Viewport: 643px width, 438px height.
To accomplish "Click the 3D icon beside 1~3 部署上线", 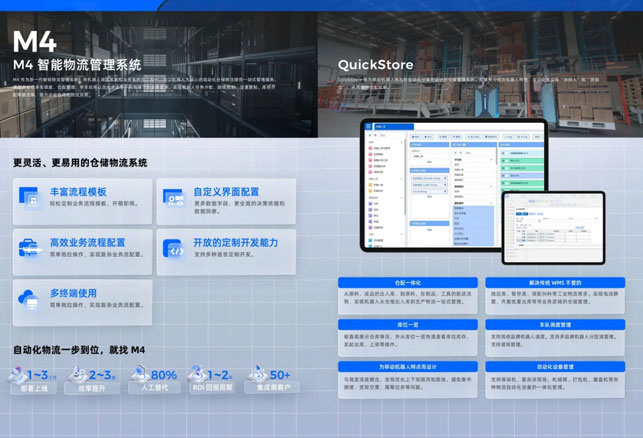I will click(18, 374).
